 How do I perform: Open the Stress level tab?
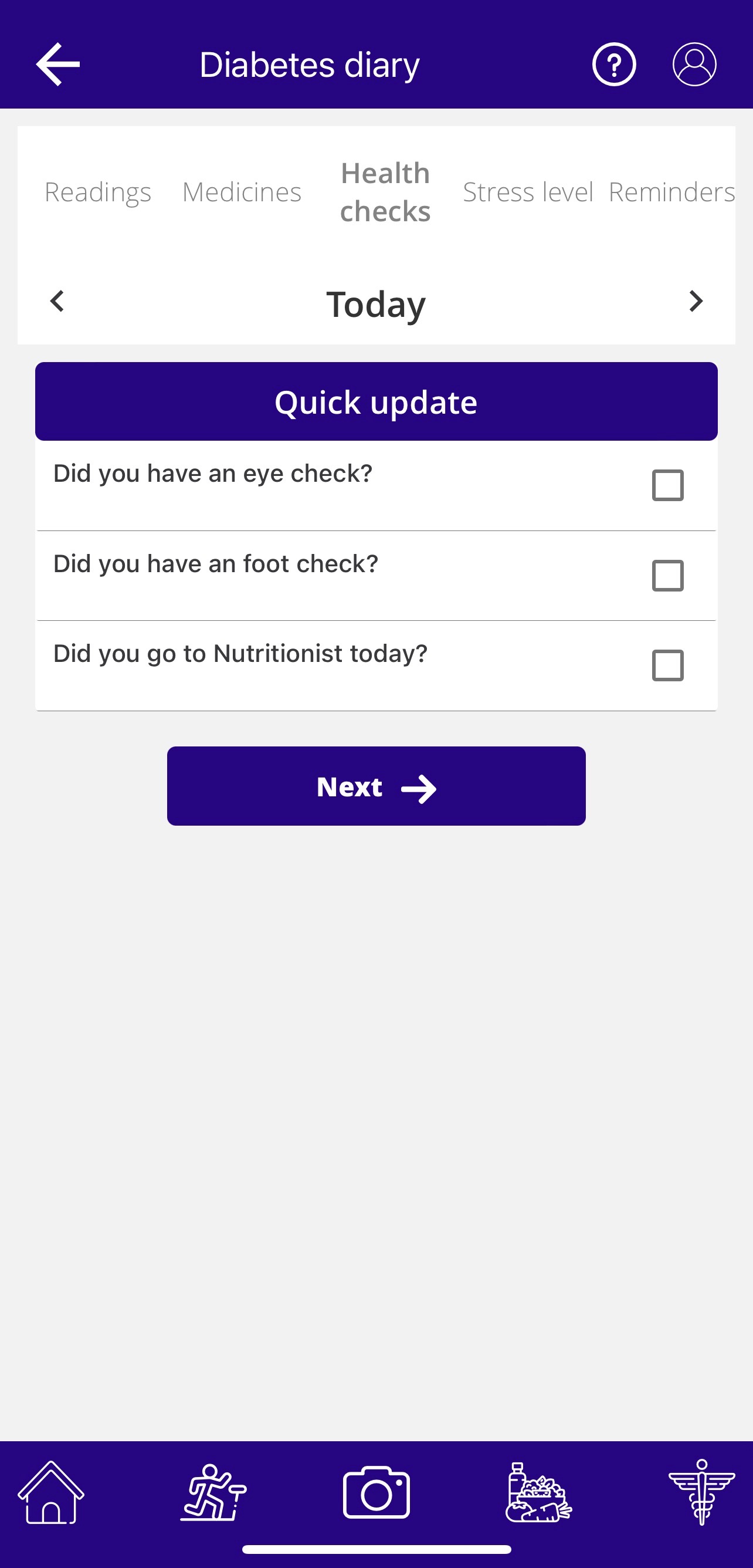pyautogui.click(x=527, y=192)
